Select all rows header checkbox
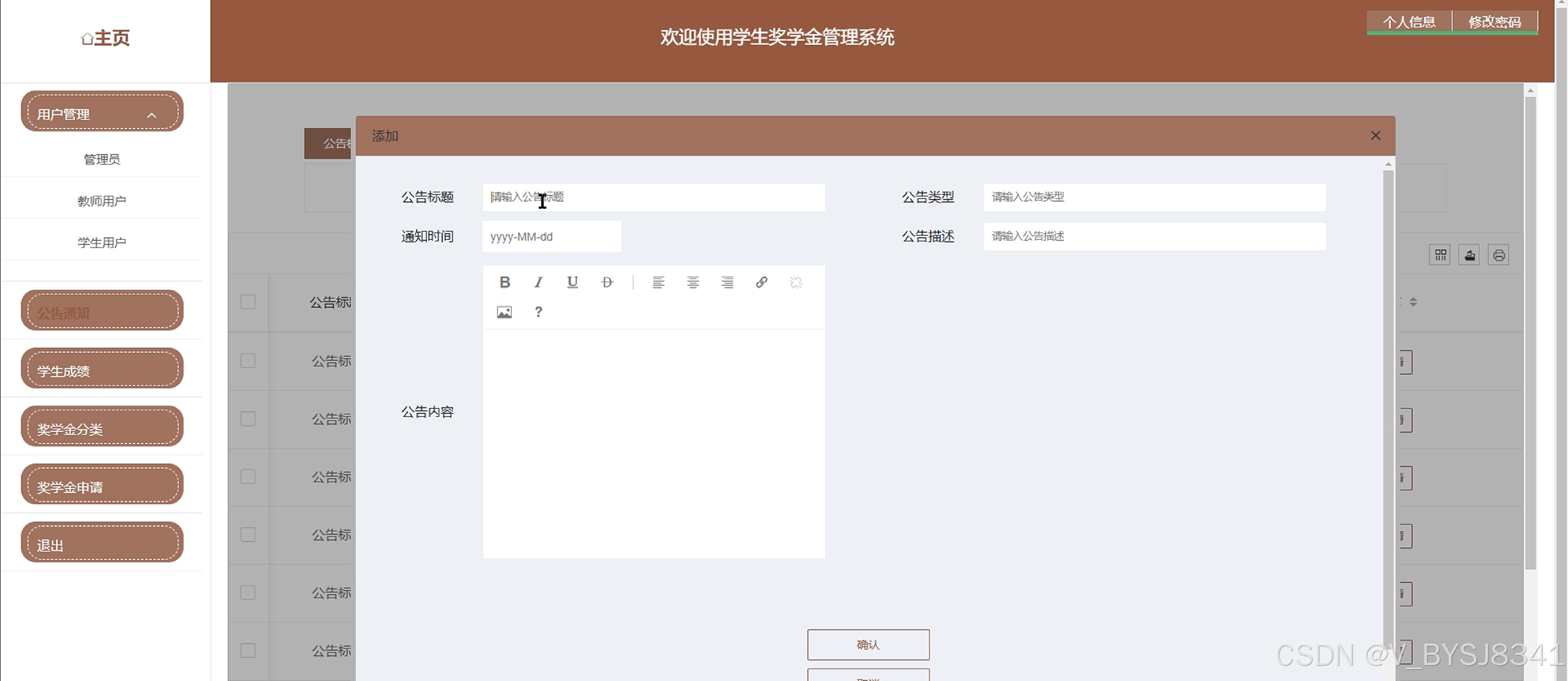 point(248,302)
